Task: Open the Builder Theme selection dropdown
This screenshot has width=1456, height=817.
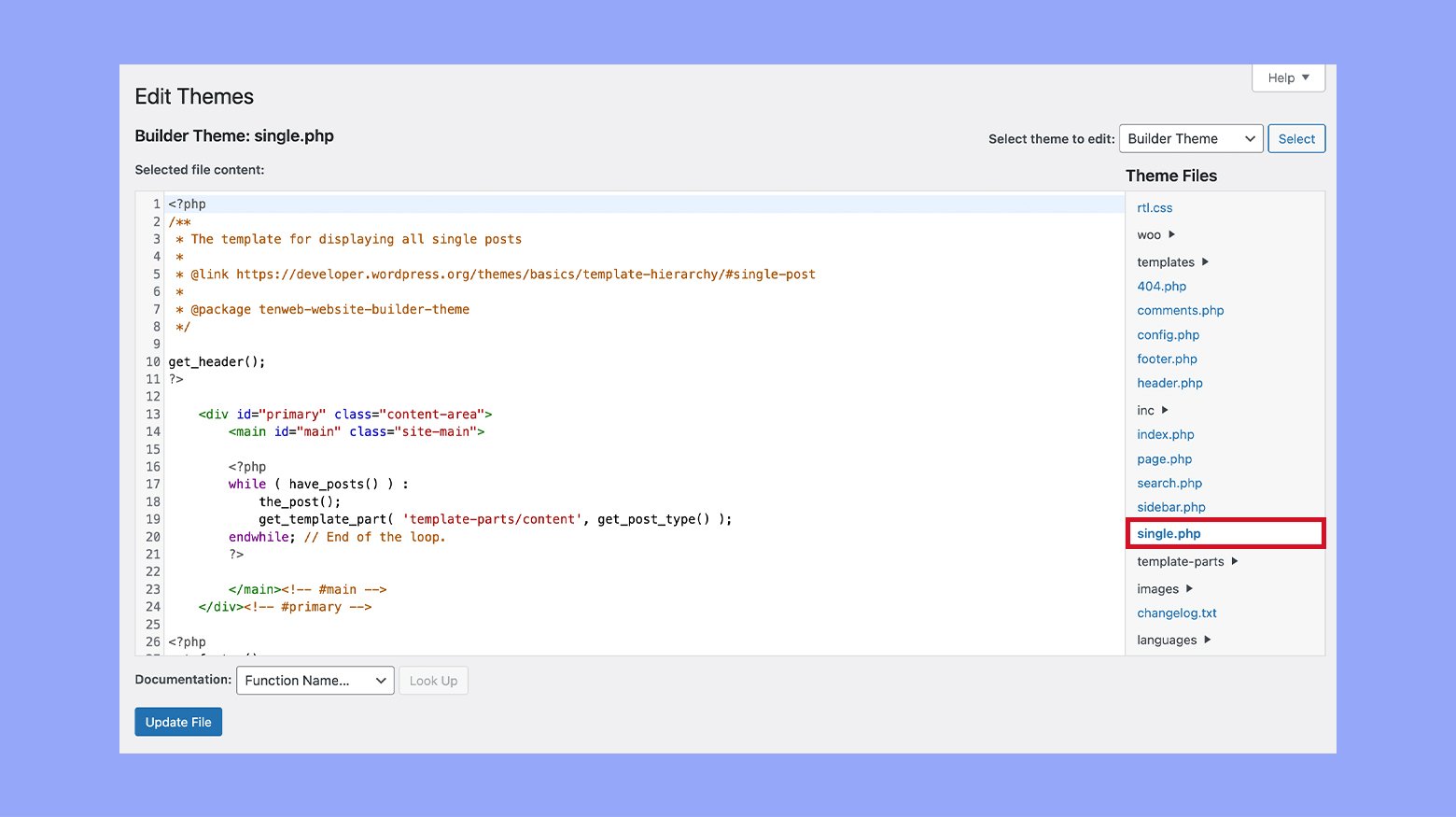Action: 1191,138
